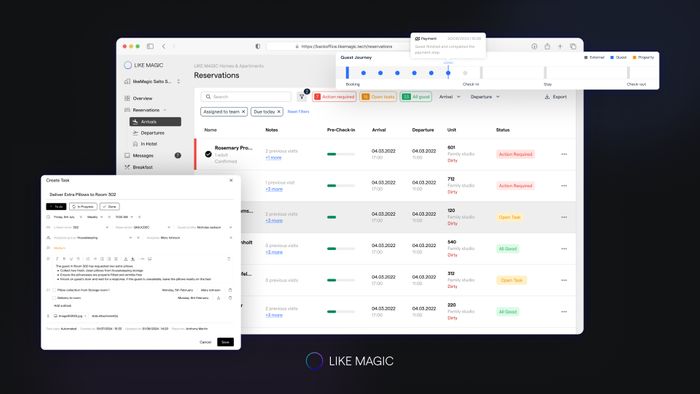Click the reservations Search field
This screenshot has height=394, width=700.
coord(246,96)
